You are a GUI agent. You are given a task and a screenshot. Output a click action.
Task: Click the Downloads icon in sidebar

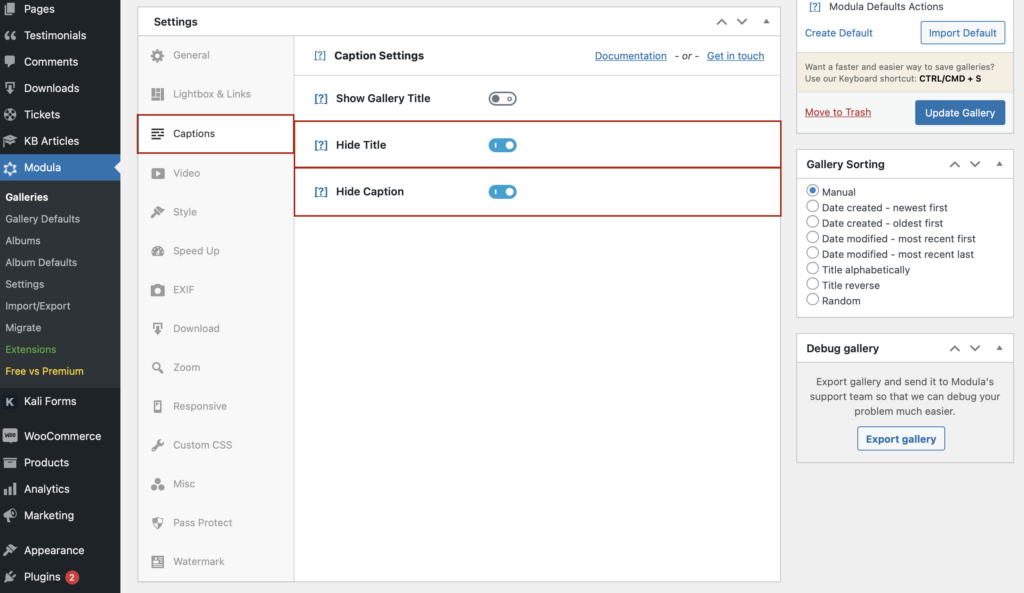(10, 88)
